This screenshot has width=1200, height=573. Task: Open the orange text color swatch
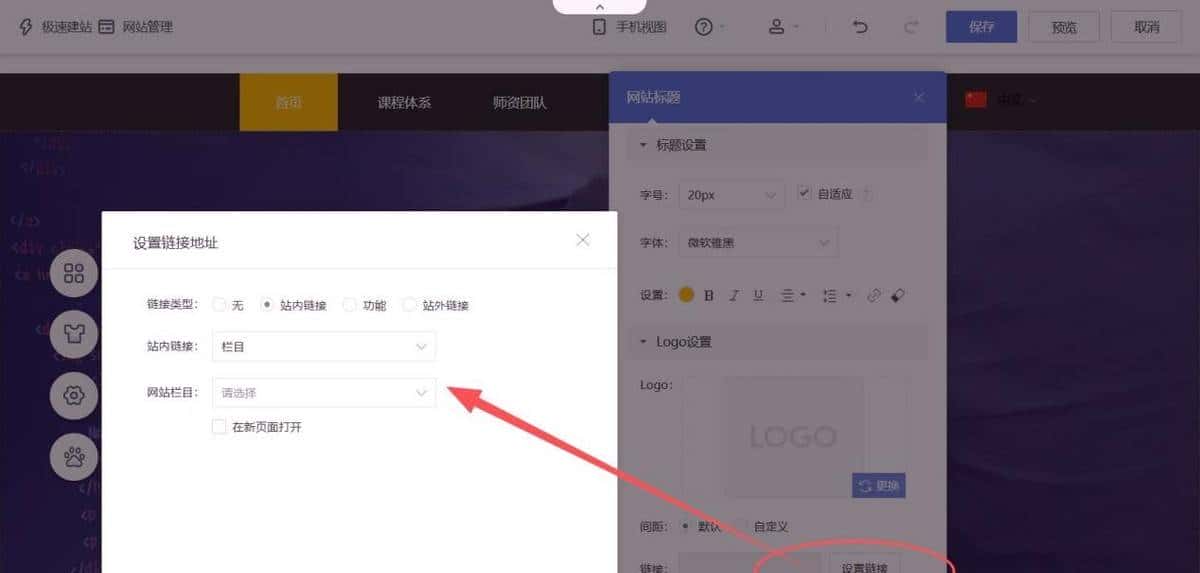pos(686,295)
